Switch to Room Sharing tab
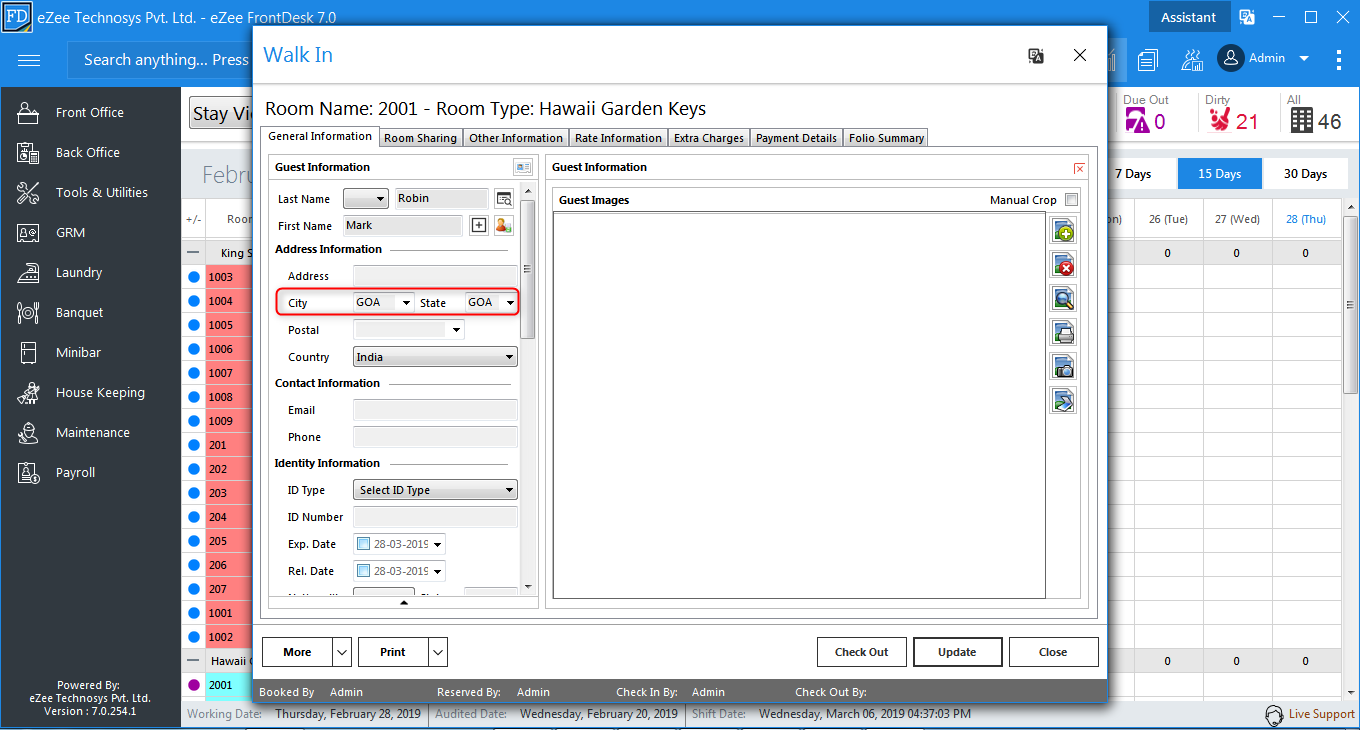The width and height of the screenshot is (1360, 730). point(420,138)
